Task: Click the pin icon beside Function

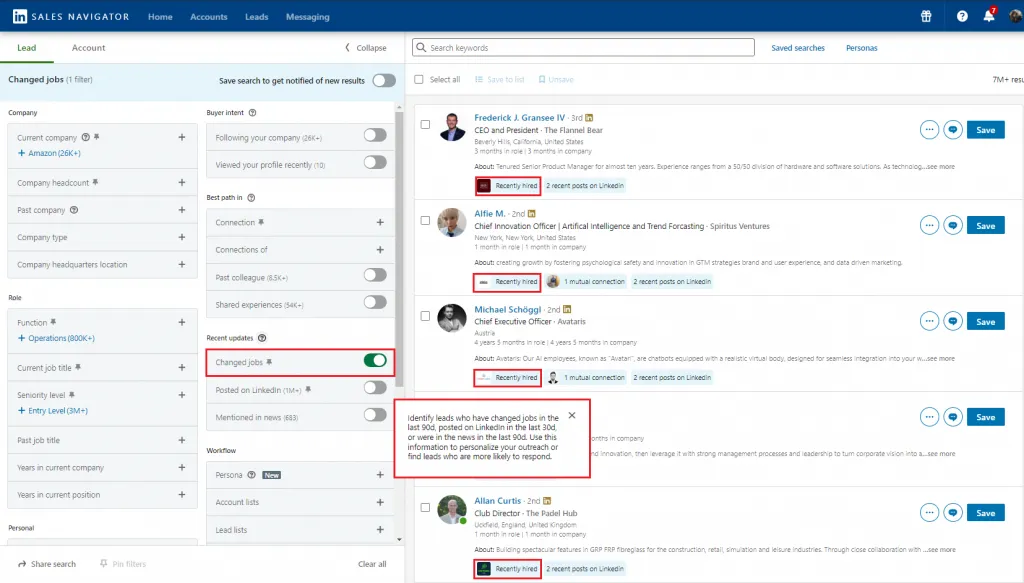Action: coord(54,322)
